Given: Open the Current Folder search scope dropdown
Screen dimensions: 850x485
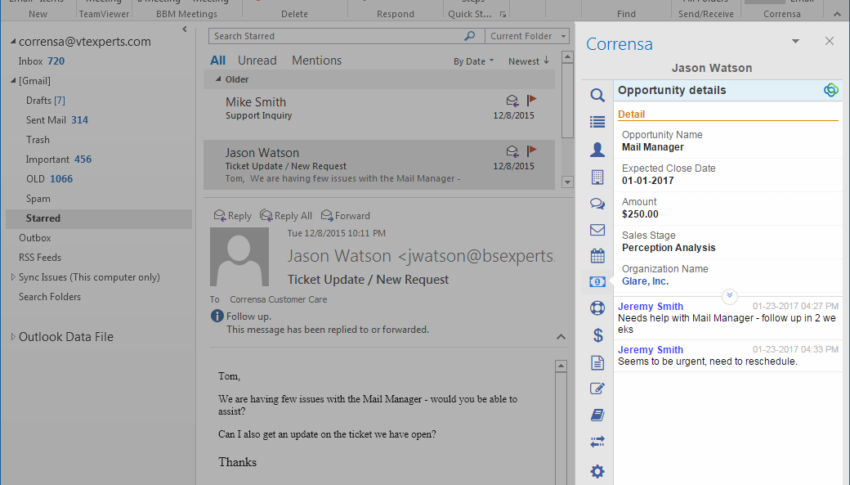Looking at the screenshot, I should (527, 36).
